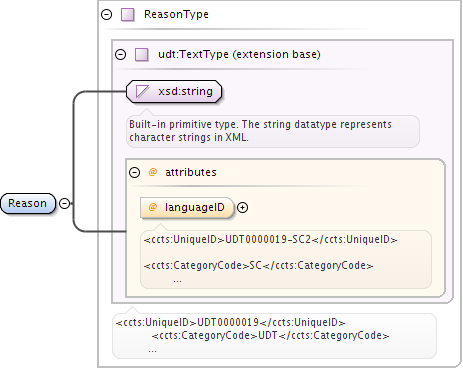463x369 pixels.
Task: Click the xsd:string built-in type description
Action: tap(260, 131)
